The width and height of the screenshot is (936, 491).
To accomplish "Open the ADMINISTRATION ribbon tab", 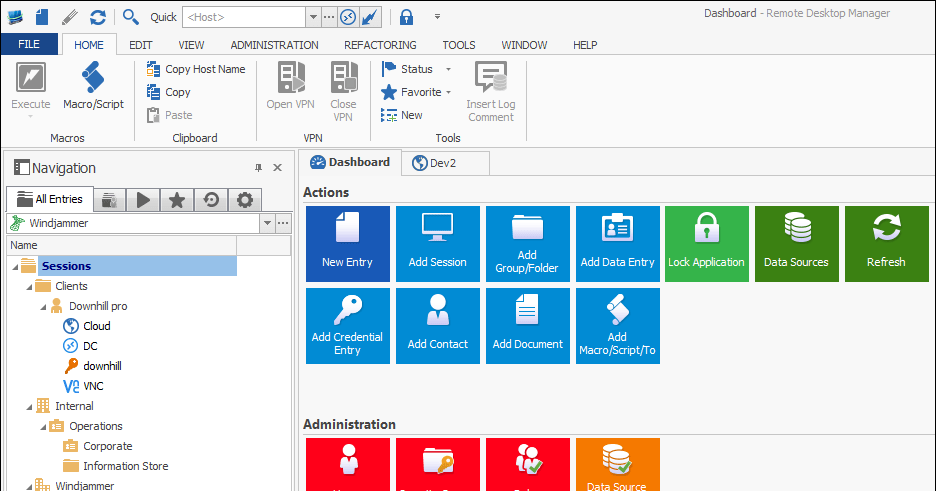I will [274, 45].
